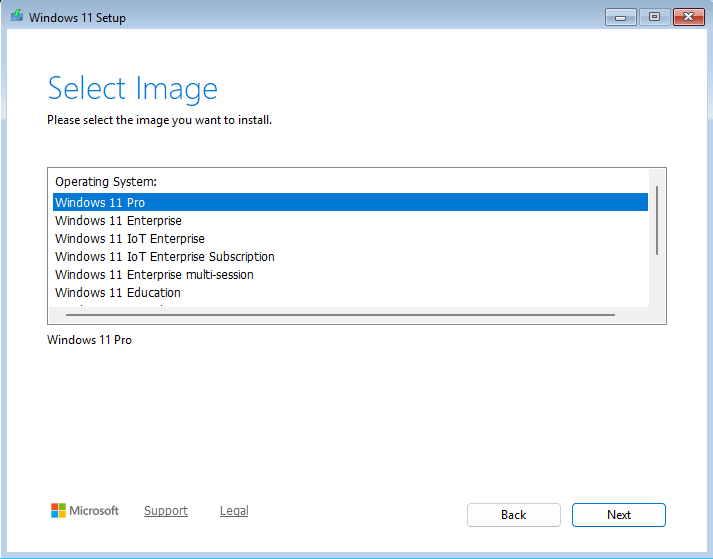Screen dimensions: 713x559
Task: Choose the plain Windows 11 Enterprise entry
Action: pos(118,221)
